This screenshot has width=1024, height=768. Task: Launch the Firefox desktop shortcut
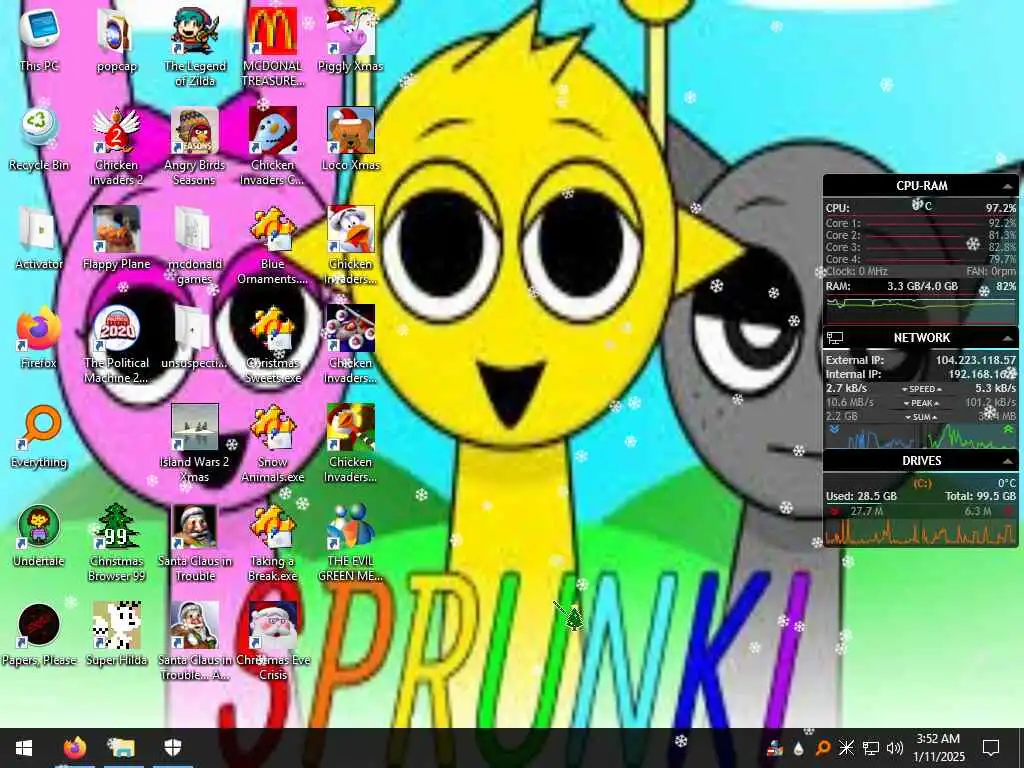[x=39, y=338]
